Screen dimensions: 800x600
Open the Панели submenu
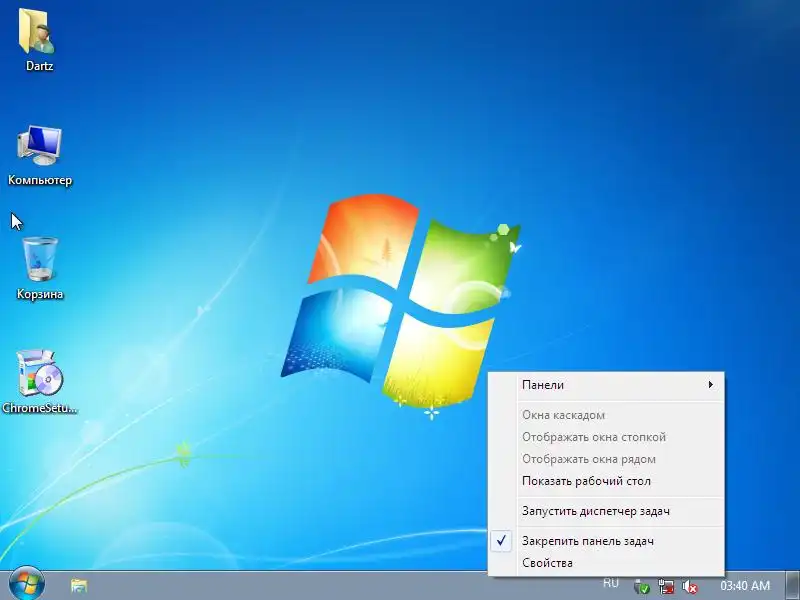(606, 385)
